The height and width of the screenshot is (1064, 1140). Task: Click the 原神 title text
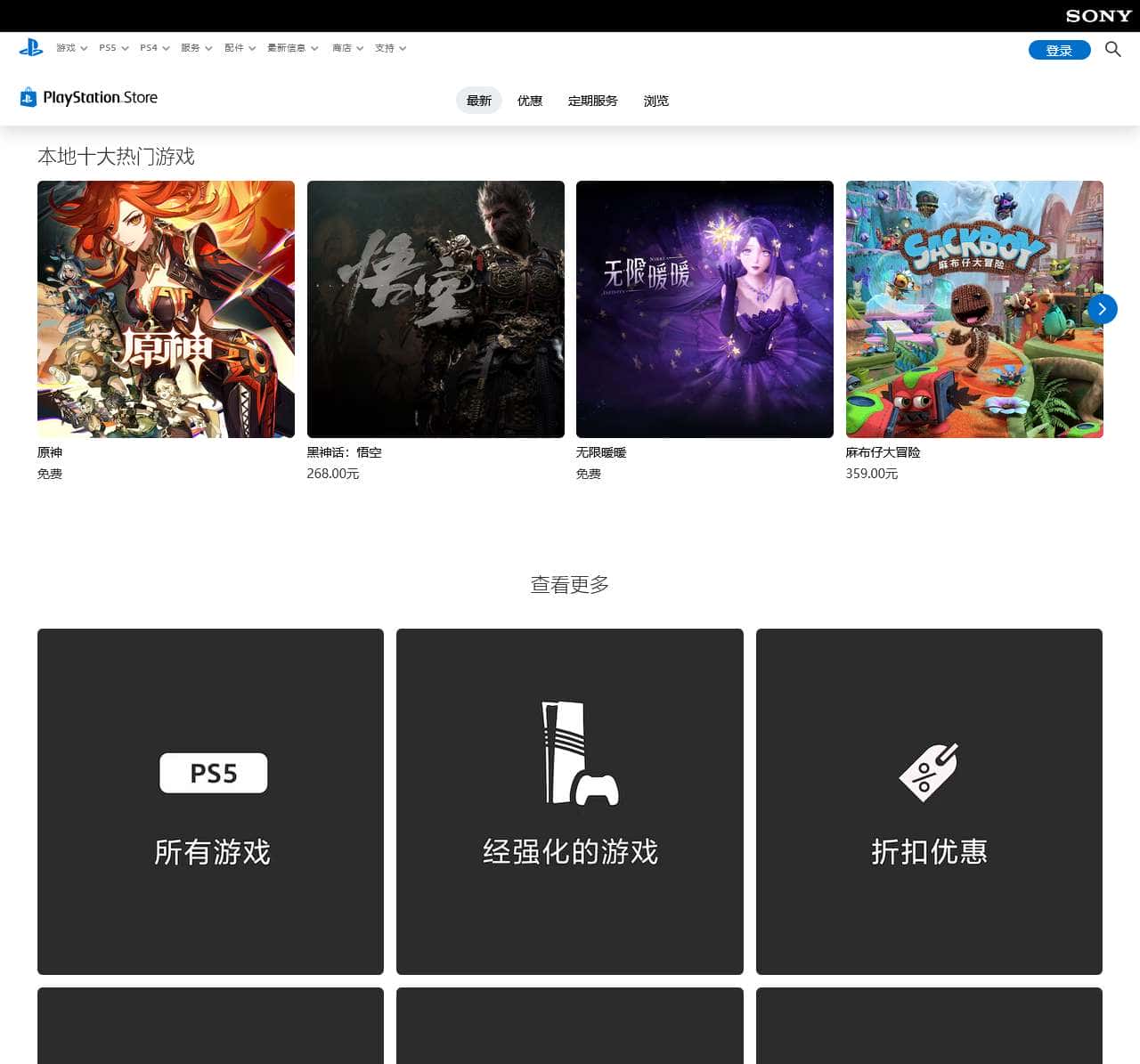point(50,452)
